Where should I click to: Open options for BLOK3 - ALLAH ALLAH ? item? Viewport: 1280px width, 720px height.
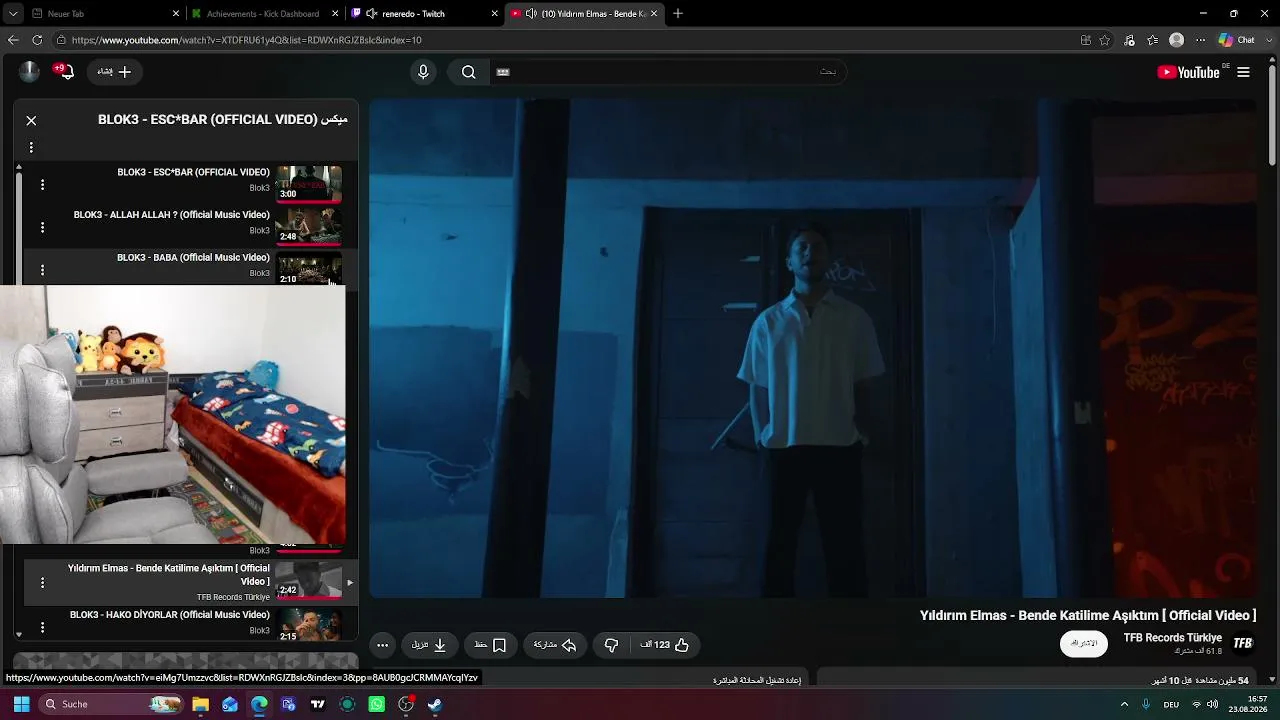[x=42, y=228]
